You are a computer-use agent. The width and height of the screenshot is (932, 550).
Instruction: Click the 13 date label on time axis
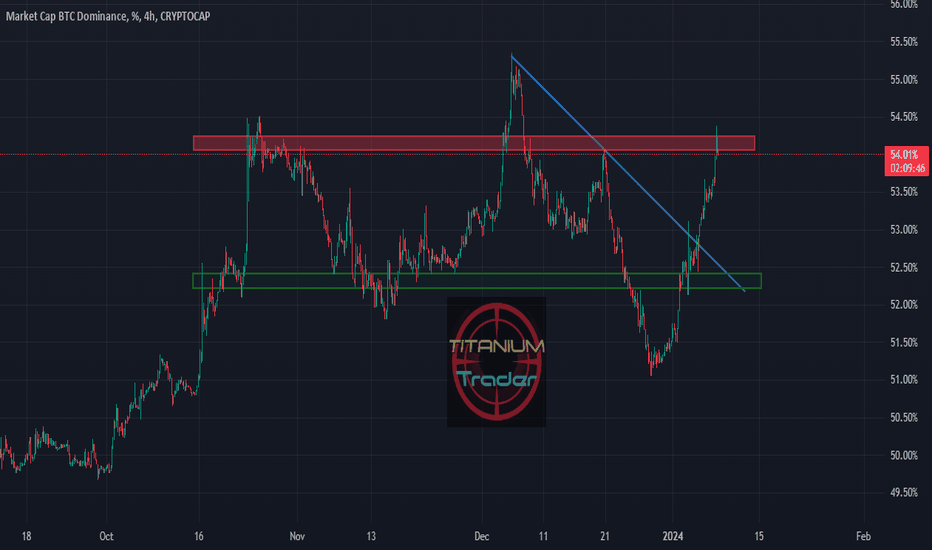[x=371, y=536]
